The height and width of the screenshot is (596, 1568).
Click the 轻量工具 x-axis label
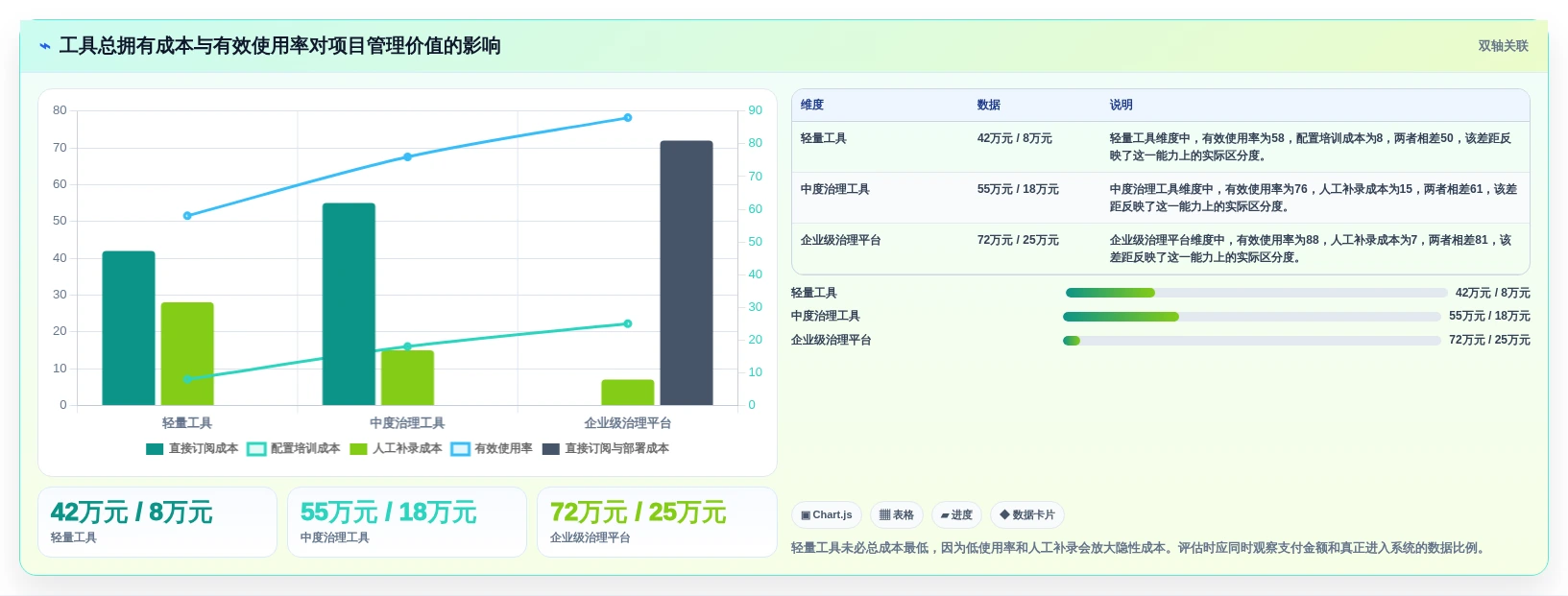[187, 423]
